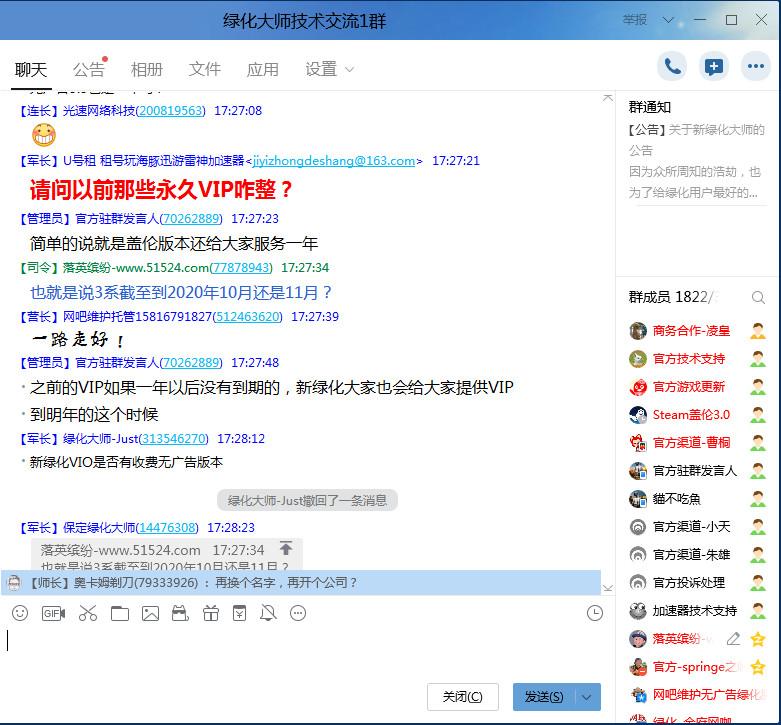
Task: Start a group voice call
Action: click(672, 66)
